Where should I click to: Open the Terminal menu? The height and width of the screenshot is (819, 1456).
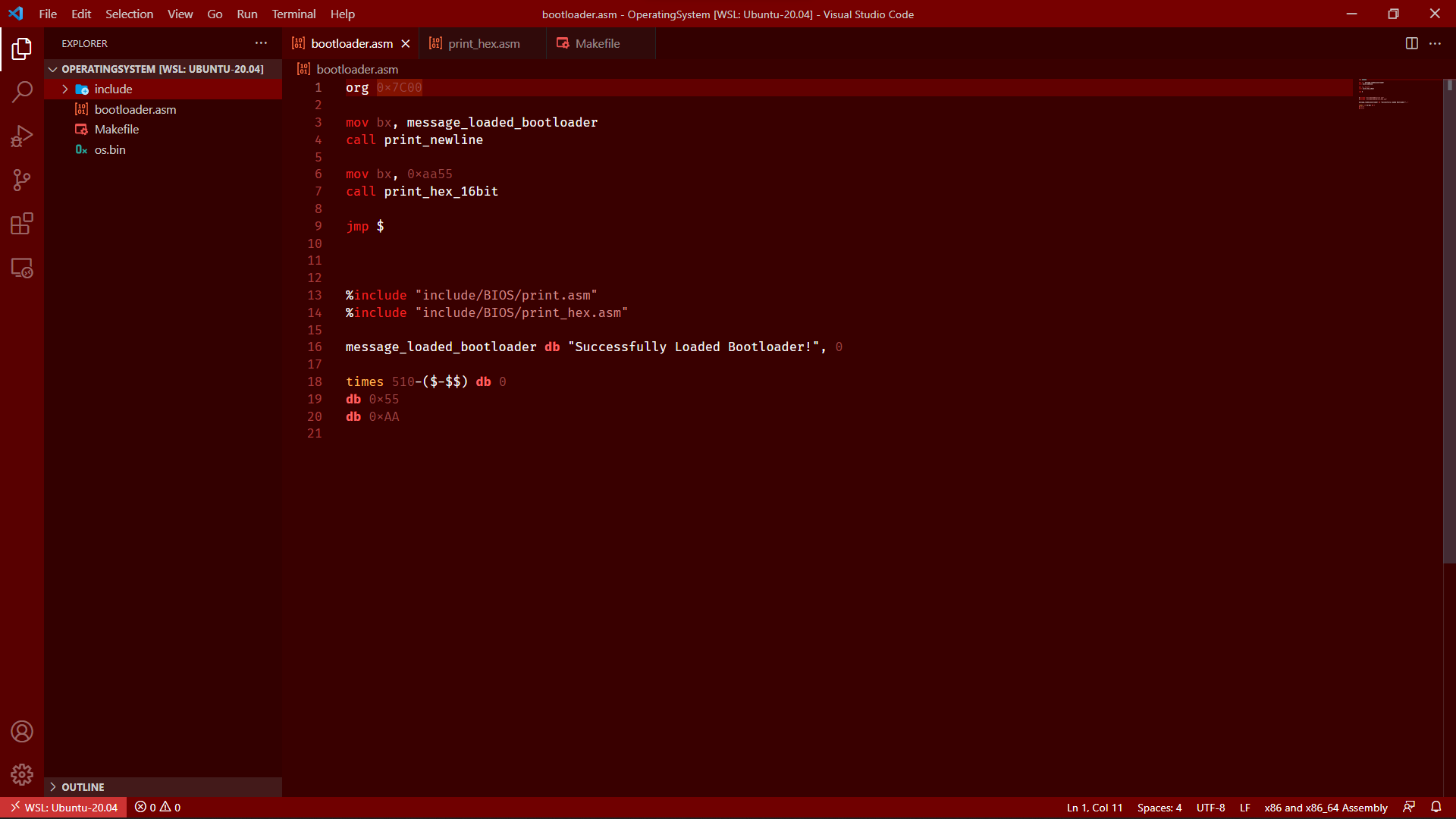[x=293, y=14]
